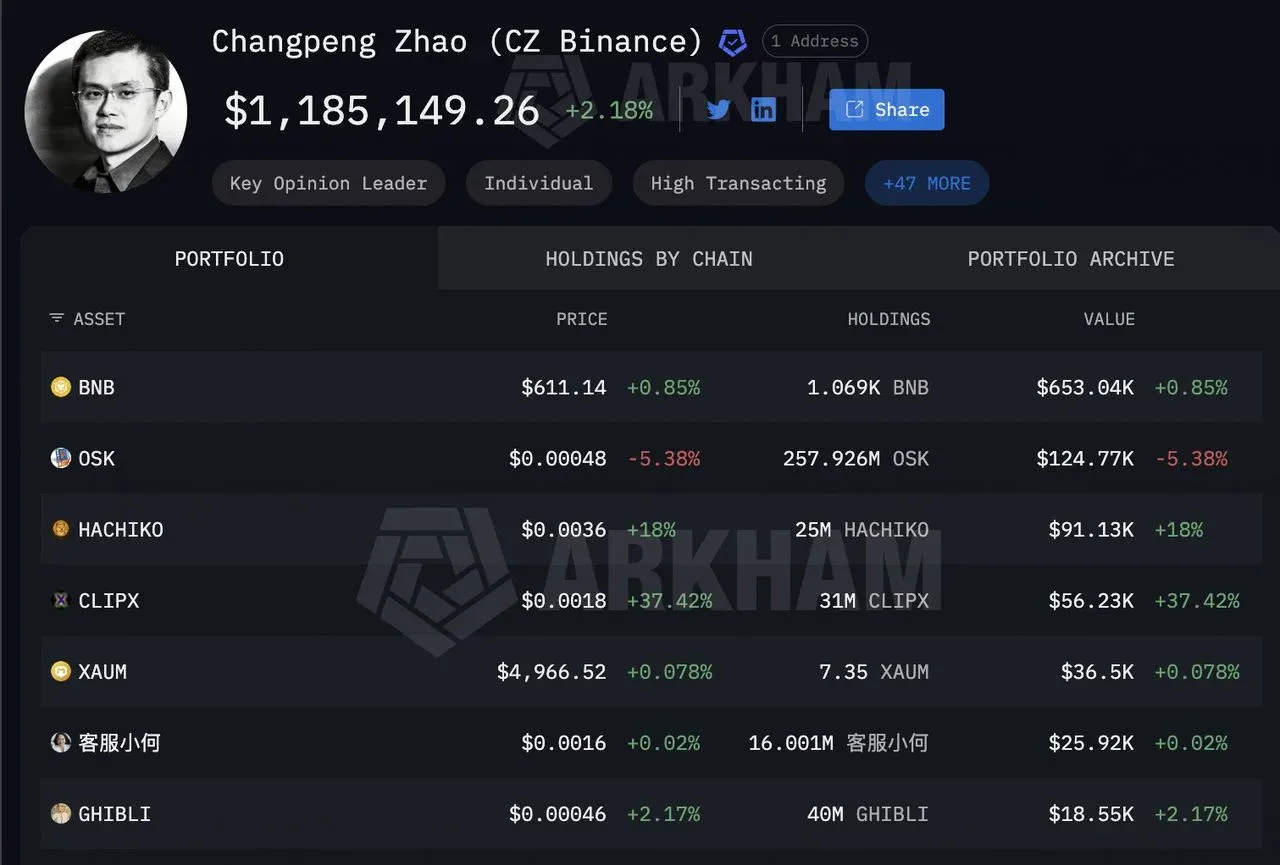1280x865 pixels.
Task: Select the GHIBLI token icon
Action: (x=60, y=814)
